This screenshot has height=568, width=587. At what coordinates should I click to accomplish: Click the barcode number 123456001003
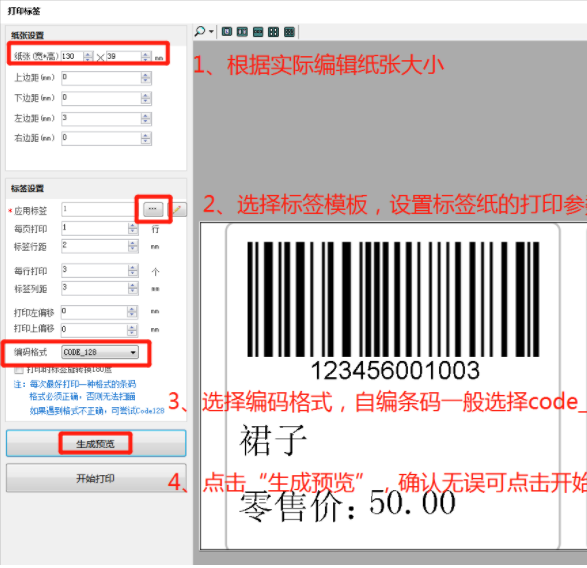395,370
